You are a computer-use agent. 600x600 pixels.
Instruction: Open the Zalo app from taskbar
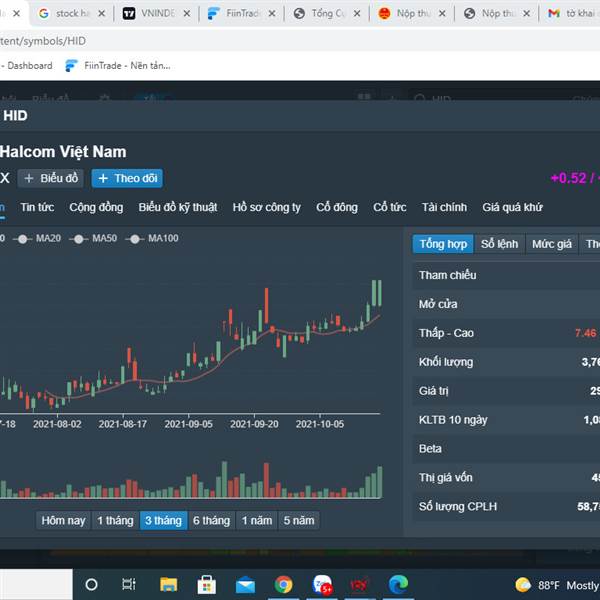pyautogui.click(x=322, y=585)
